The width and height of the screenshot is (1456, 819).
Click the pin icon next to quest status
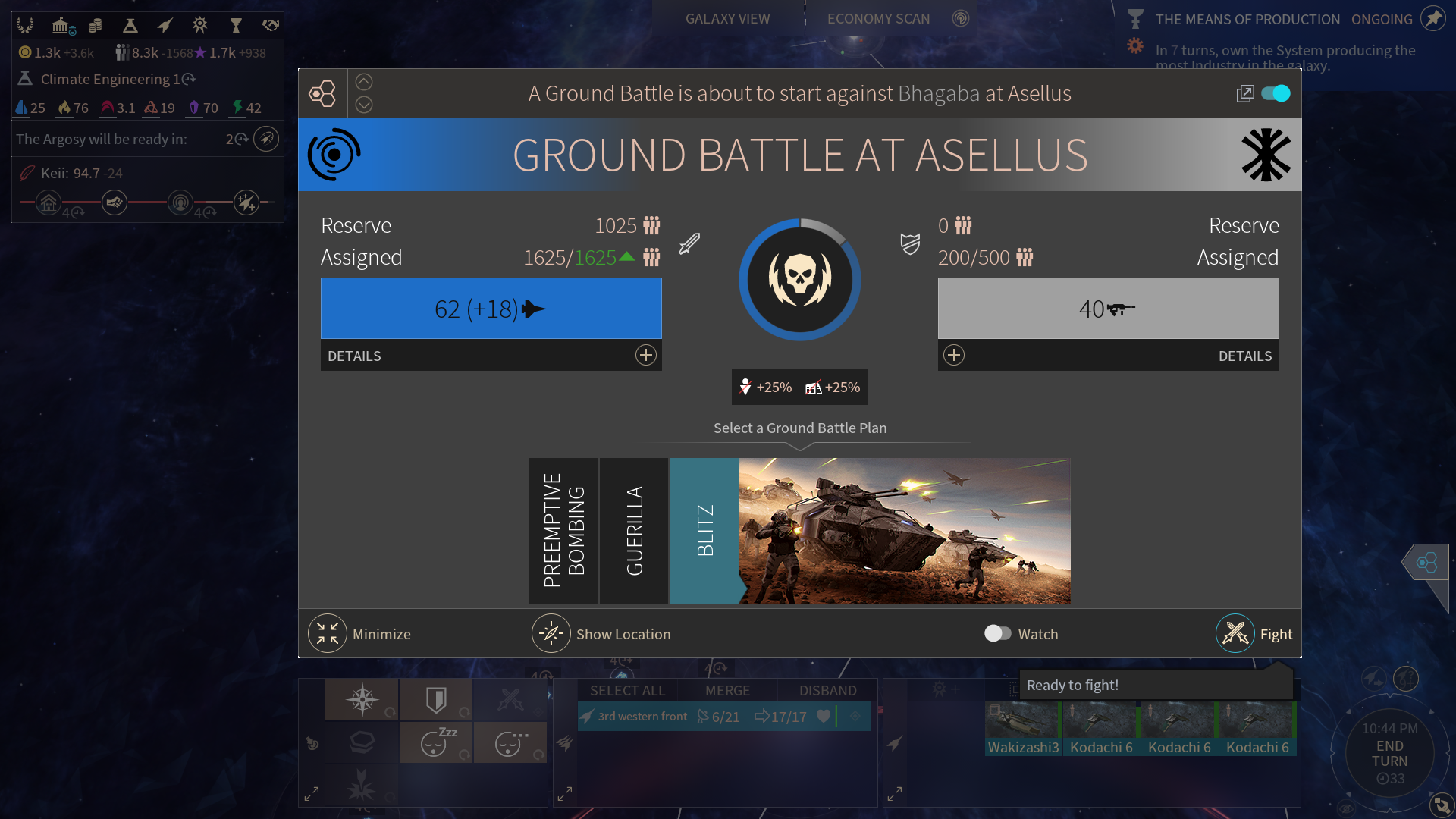(x=1432, y=18)
